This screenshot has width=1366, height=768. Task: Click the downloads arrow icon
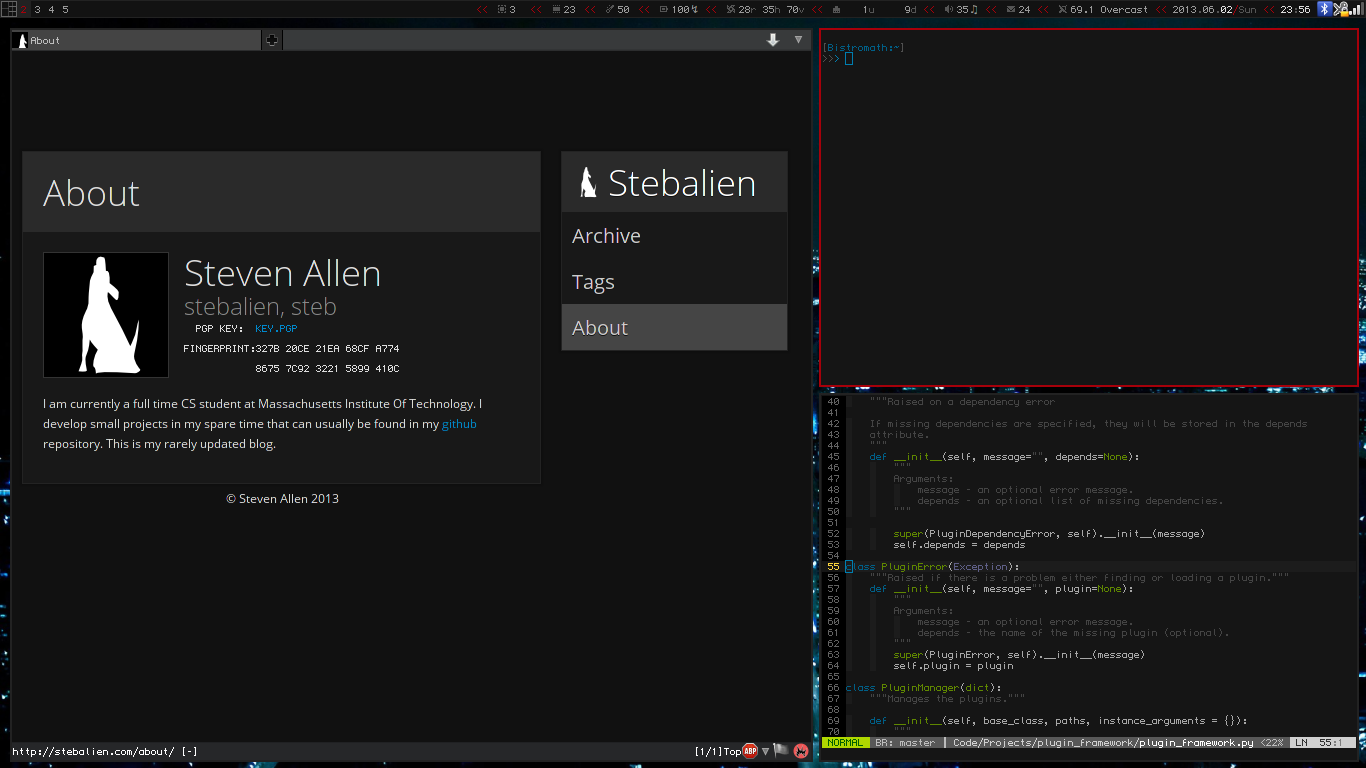pyautogui.click(x=773, y=40)
